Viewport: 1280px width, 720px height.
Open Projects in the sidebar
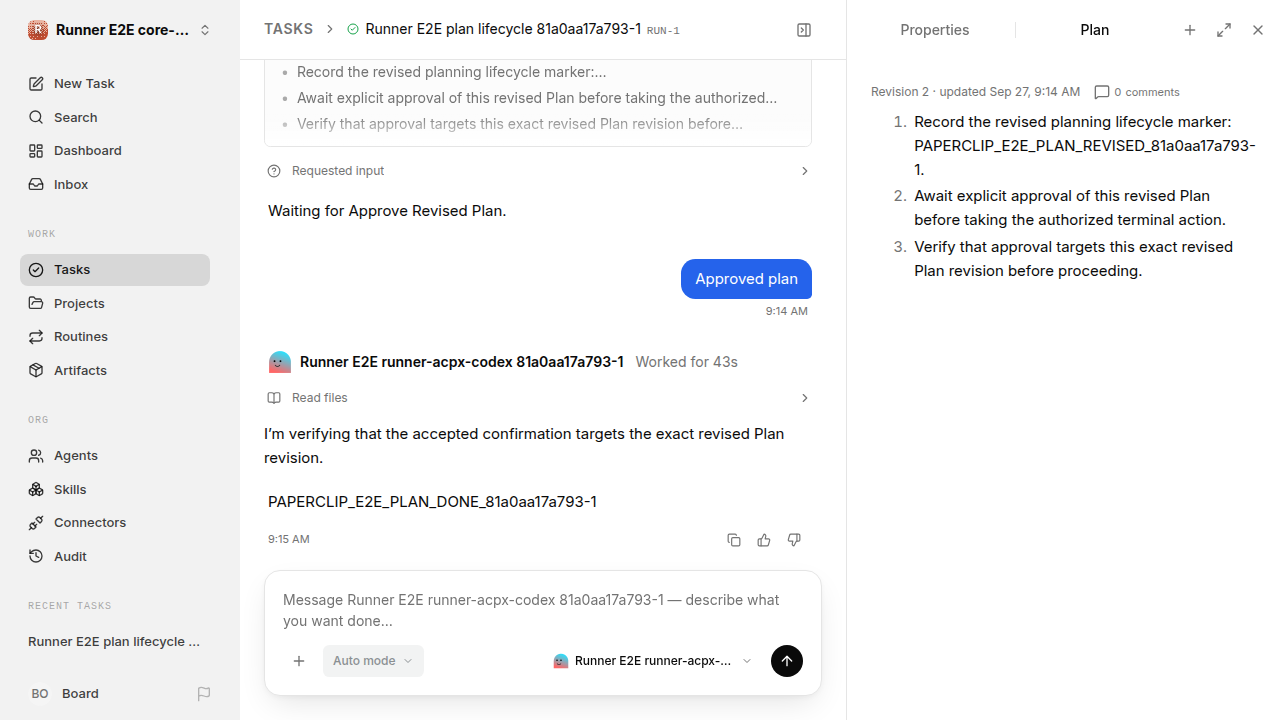pos(115,303)
